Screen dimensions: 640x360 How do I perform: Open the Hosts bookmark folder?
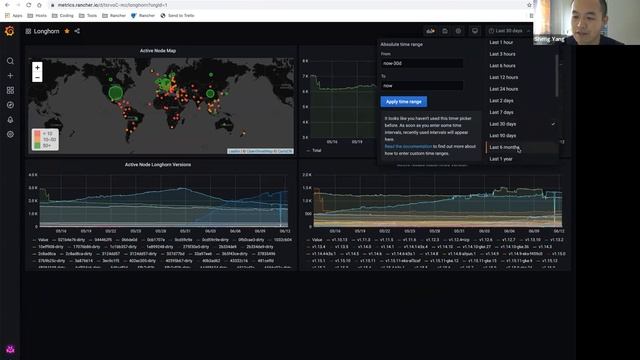point(37,16)
